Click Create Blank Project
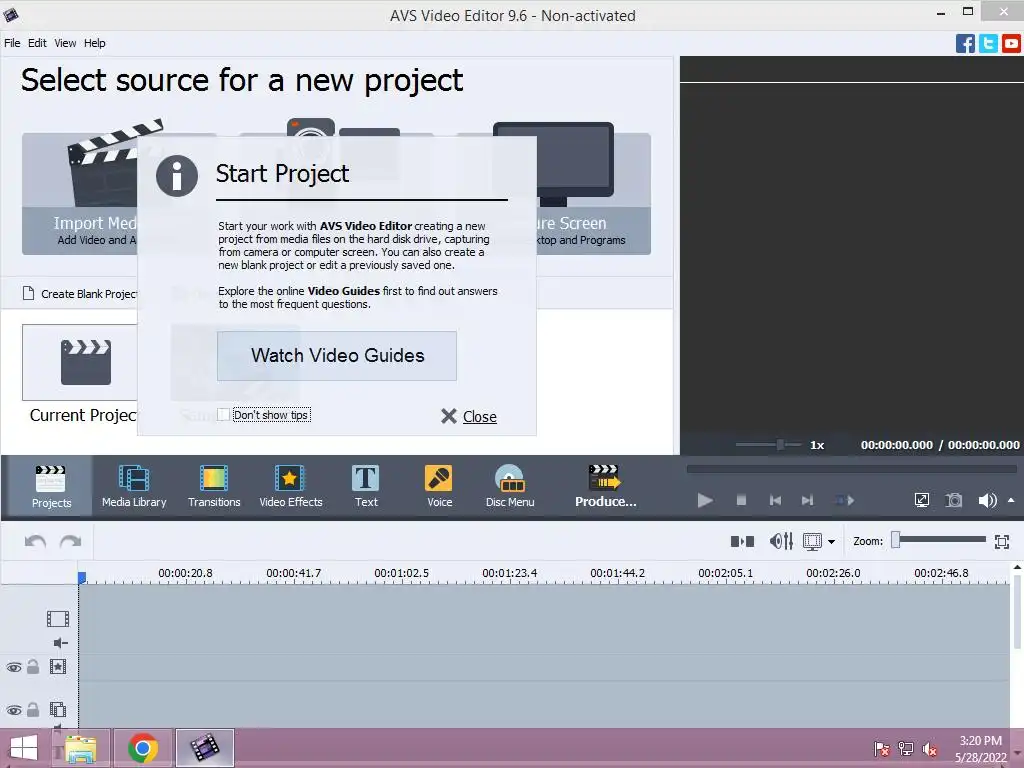The width and height of the screenshot is (1024, 768). [x=80, y=294]
